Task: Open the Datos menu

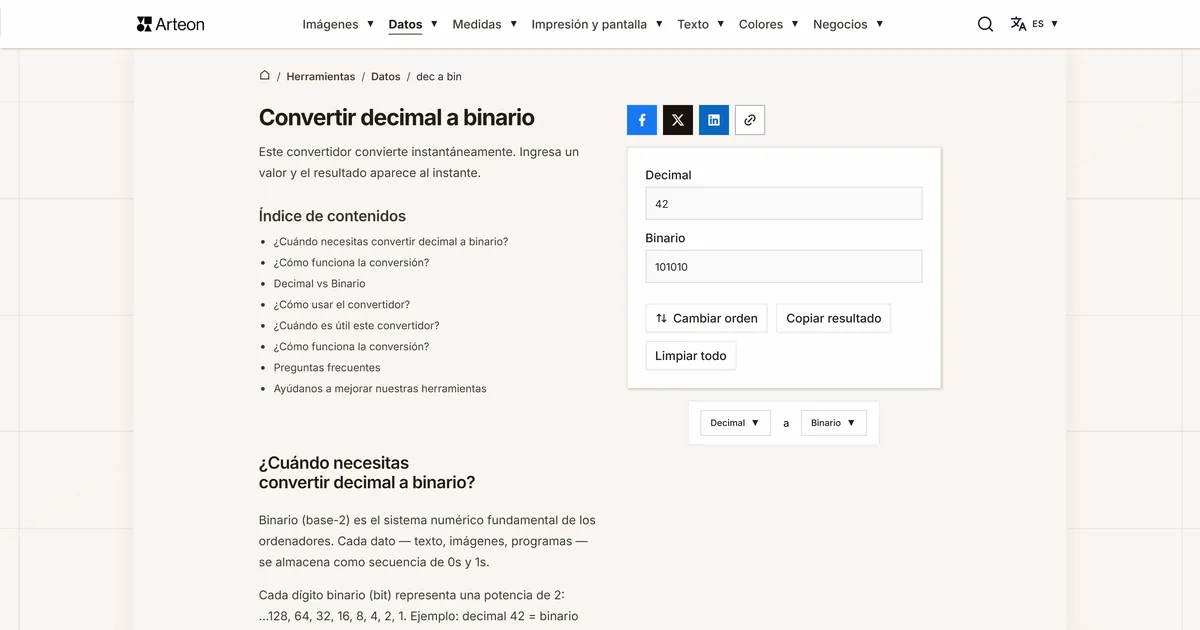Action: [405, 24]
